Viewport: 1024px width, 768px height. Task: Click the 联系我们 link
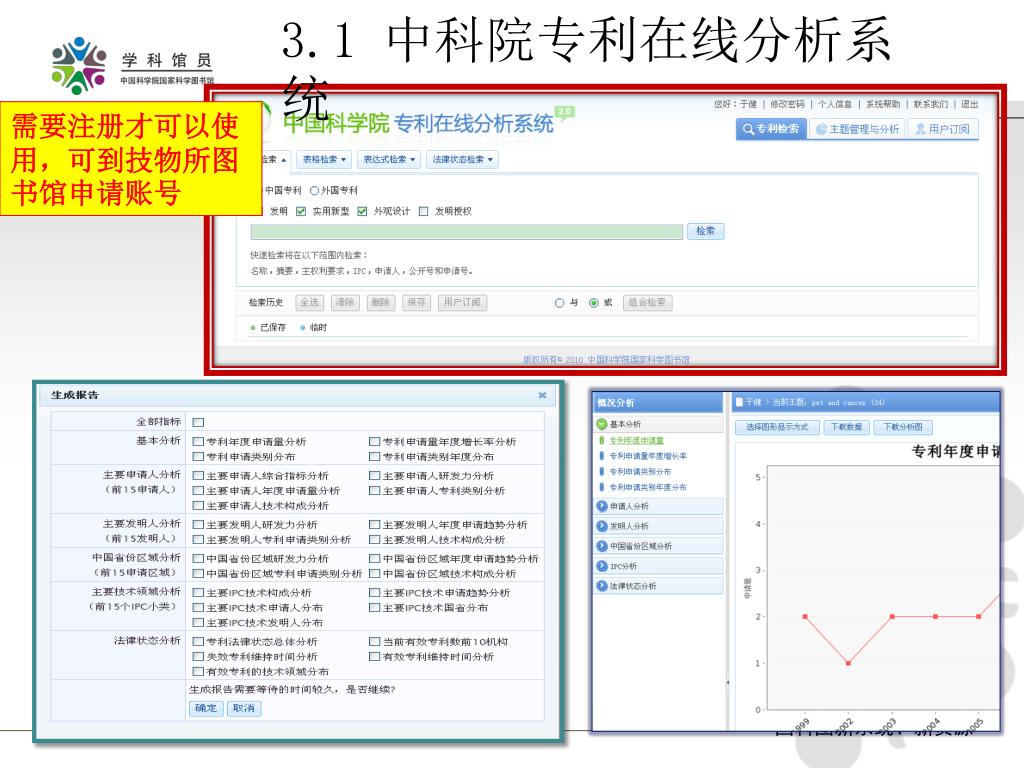point(931,104)
